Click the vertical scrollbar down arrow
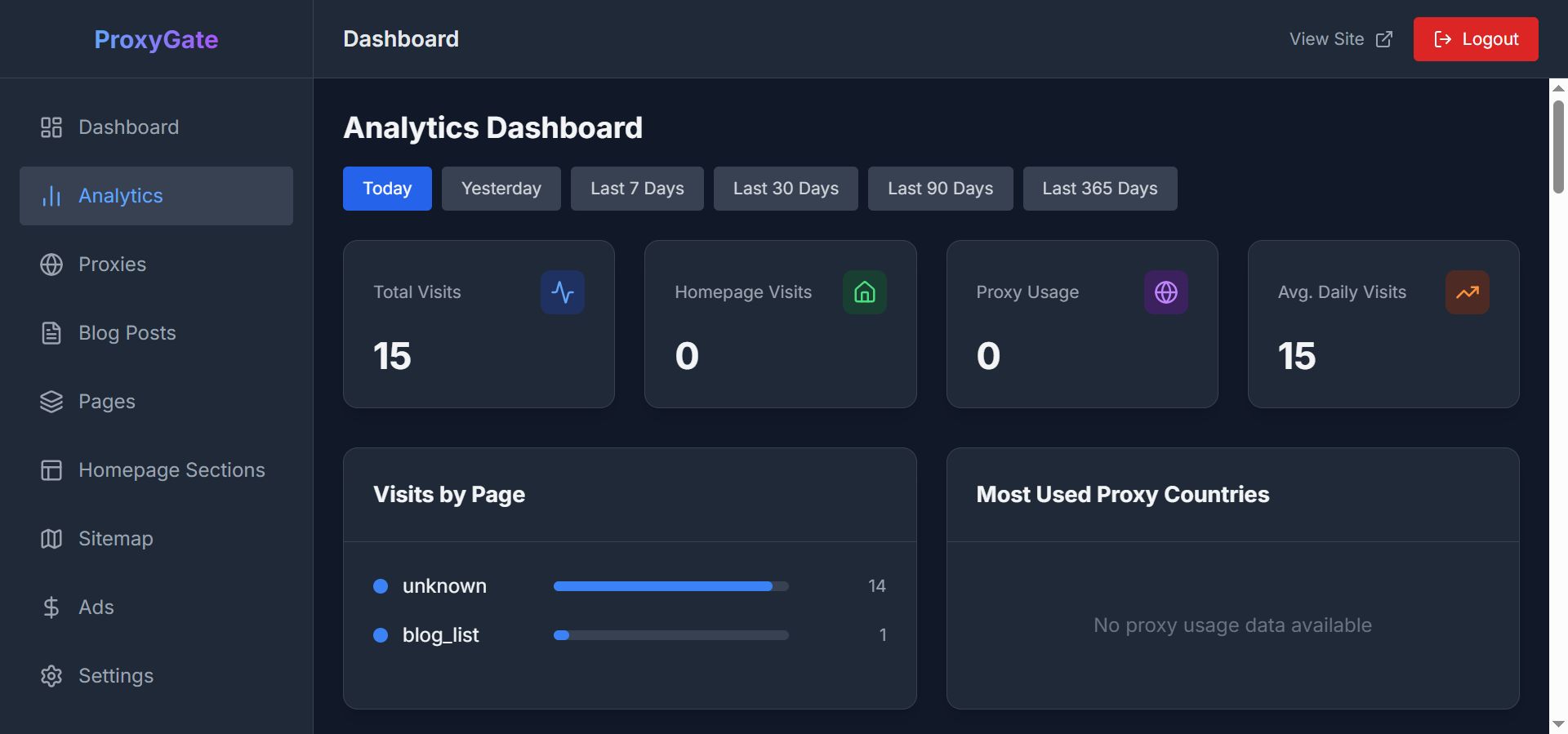This screenshot has width=1568, height=734. (x=1558, y=724)
